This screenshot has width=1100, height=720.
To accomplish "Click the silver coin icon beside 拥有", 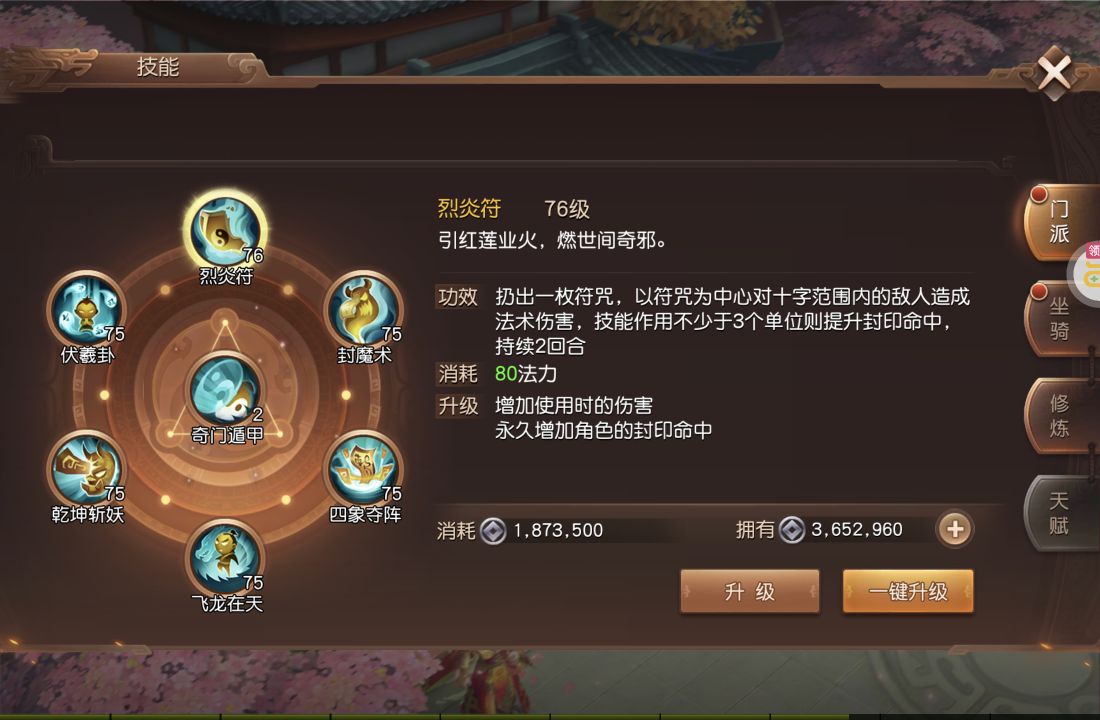I will 792,530.
